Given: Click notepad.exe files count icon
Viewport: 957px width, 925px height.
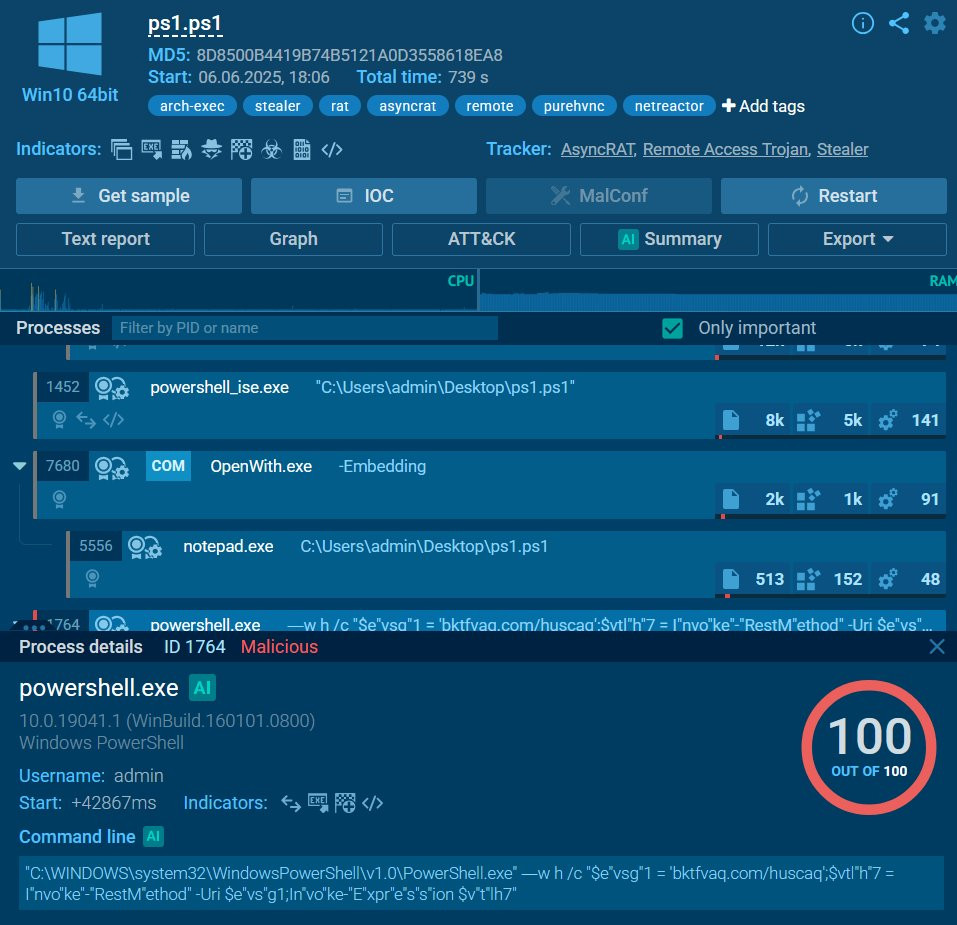Looking at the screenshot, I should pos(731,579).
